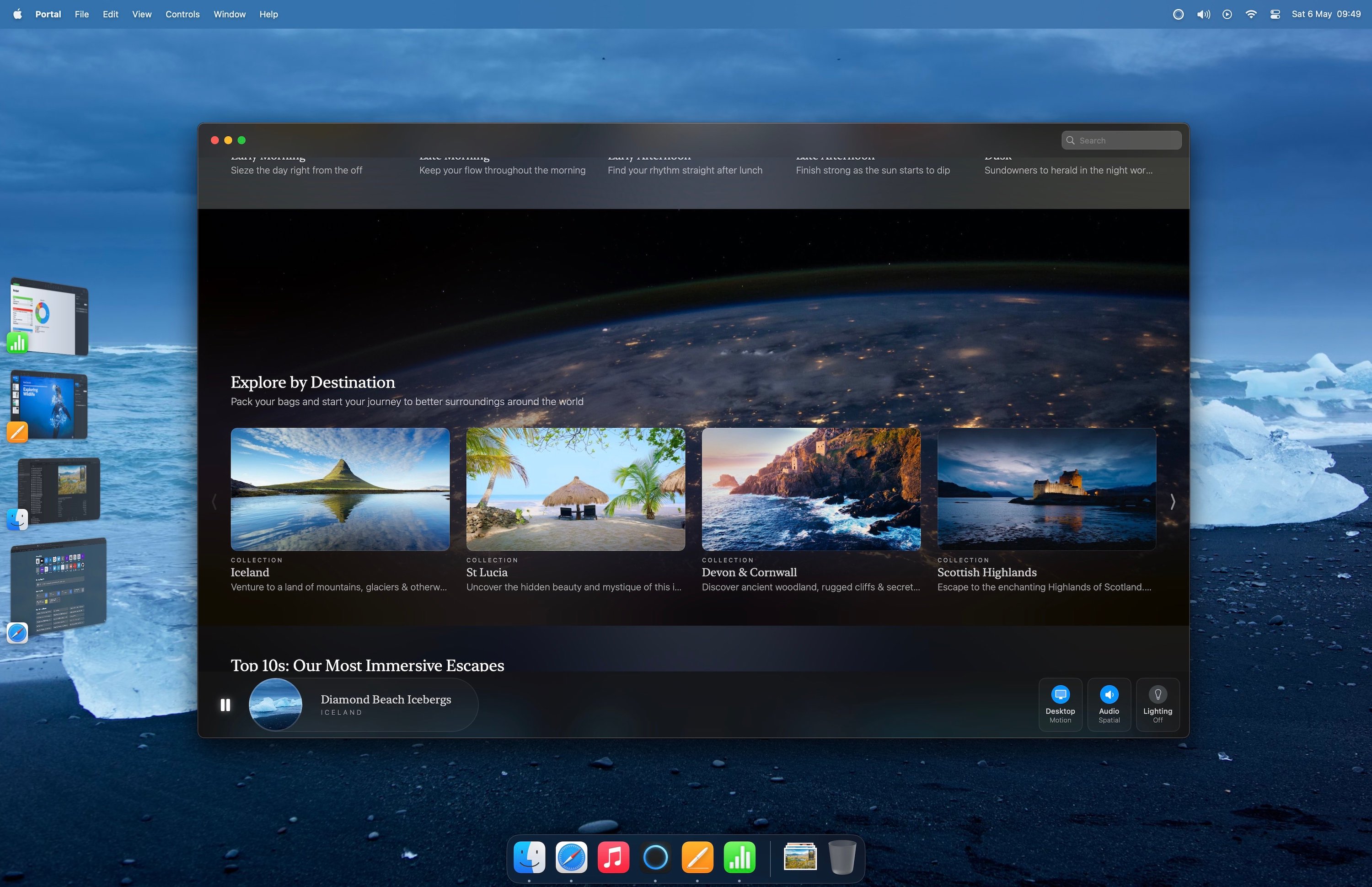Open the Wi-Fi status menu
The image size is (1372, 887).
coord(1251,14)
